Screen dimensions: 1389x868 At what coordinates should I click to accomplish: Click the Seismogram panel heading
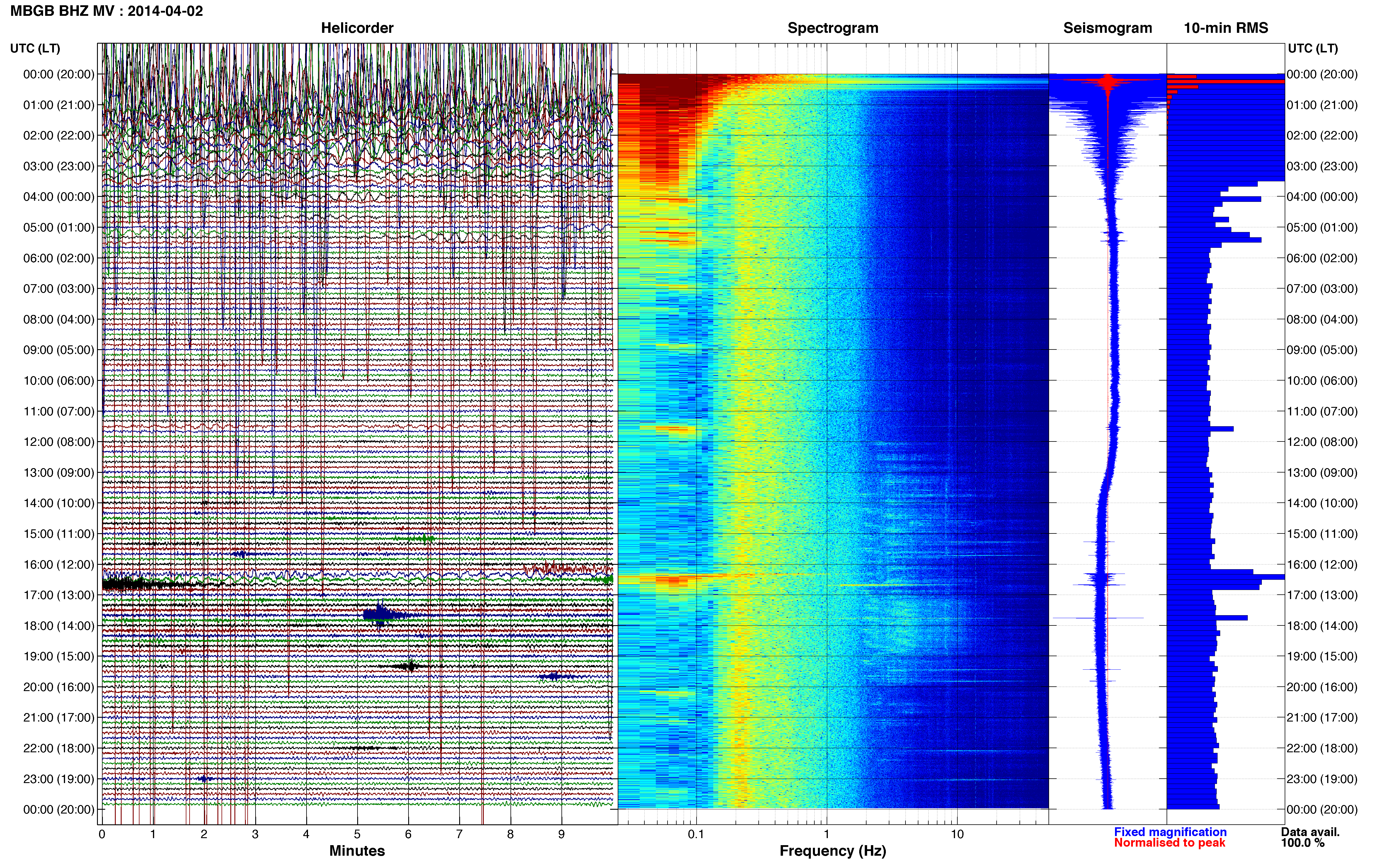(x=1108, y=28)
